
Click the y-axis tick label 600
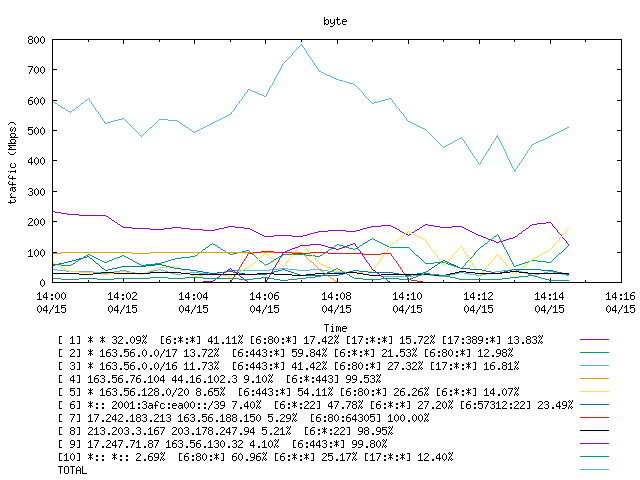coord(36,101)
